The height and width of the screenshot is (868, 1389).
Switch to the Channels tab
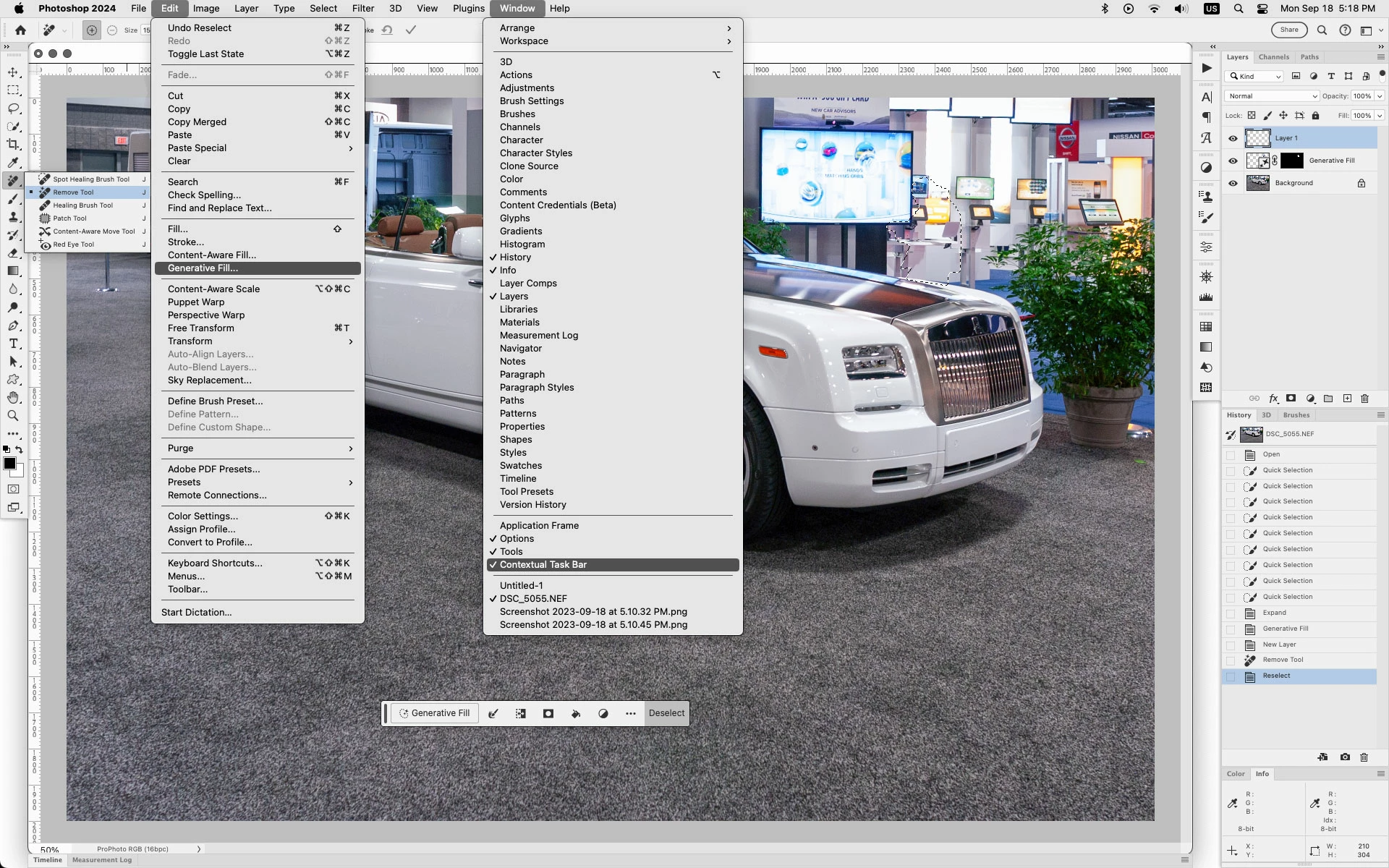point(1273,57)
